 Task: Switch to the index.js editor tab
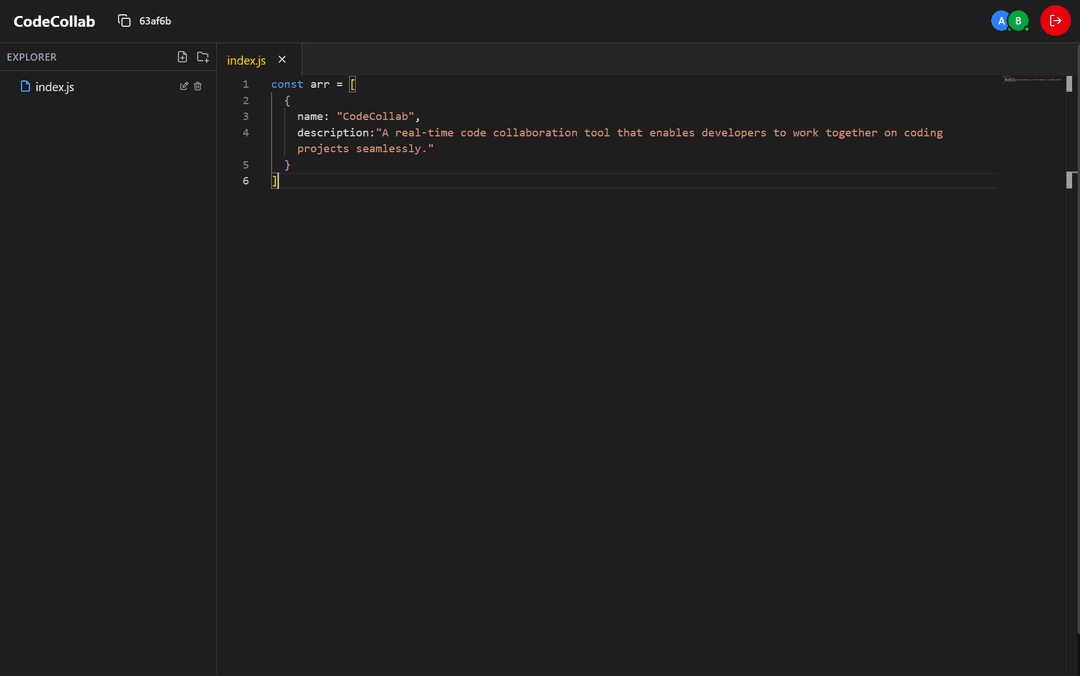point(245,60)
